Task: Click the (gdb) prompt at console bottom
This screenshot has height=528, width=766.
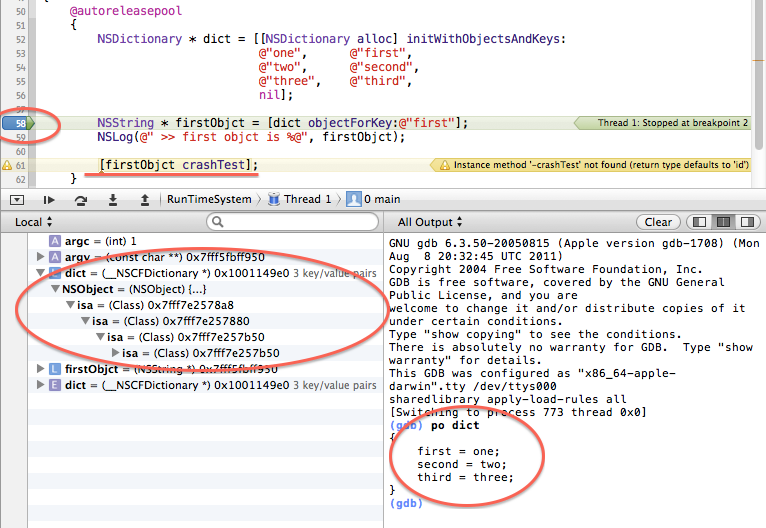Action: (x=406, y=503)
